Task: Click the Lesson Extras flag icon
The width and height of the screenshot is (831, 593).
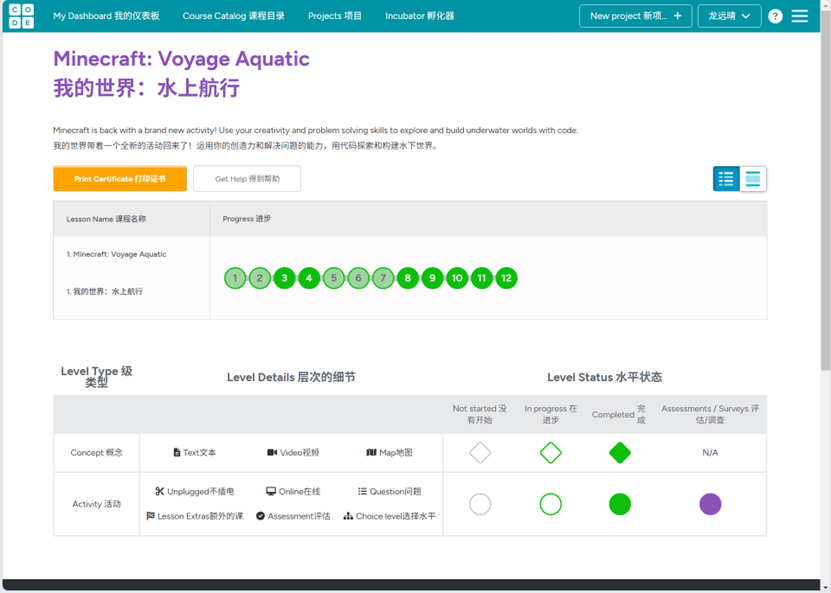Action: (151, 516)
